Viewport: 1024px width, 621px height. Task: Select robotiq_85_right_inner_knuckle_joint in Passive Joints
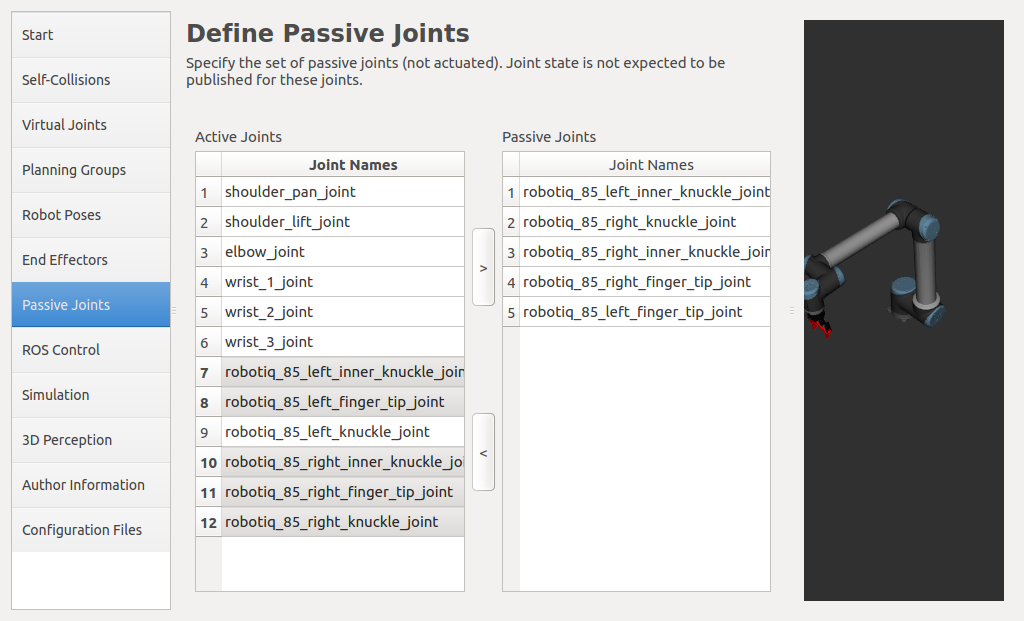click(x=645, y=252)
